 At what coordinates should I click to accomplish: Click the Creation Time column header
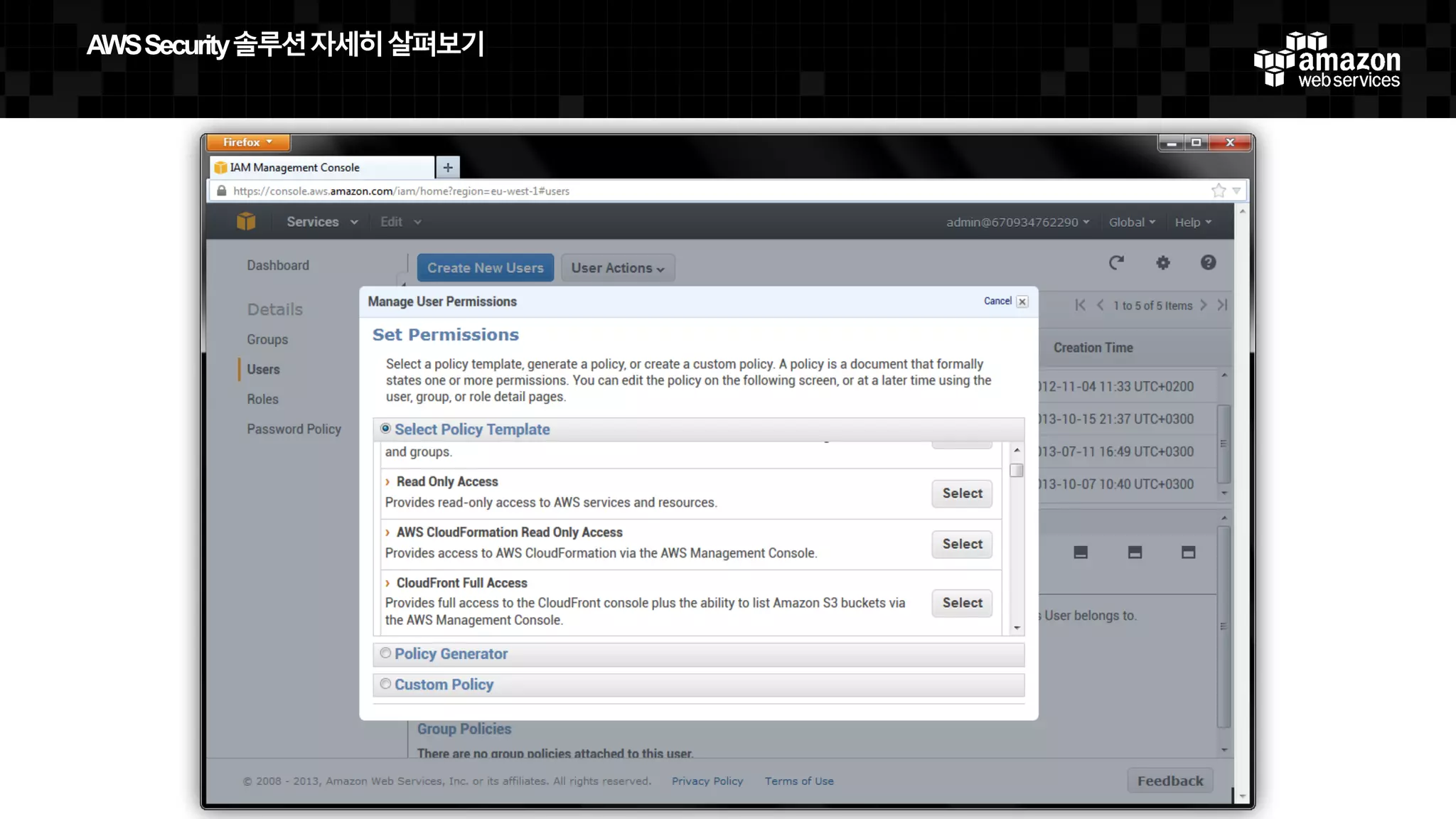[x=1093, y=348]
